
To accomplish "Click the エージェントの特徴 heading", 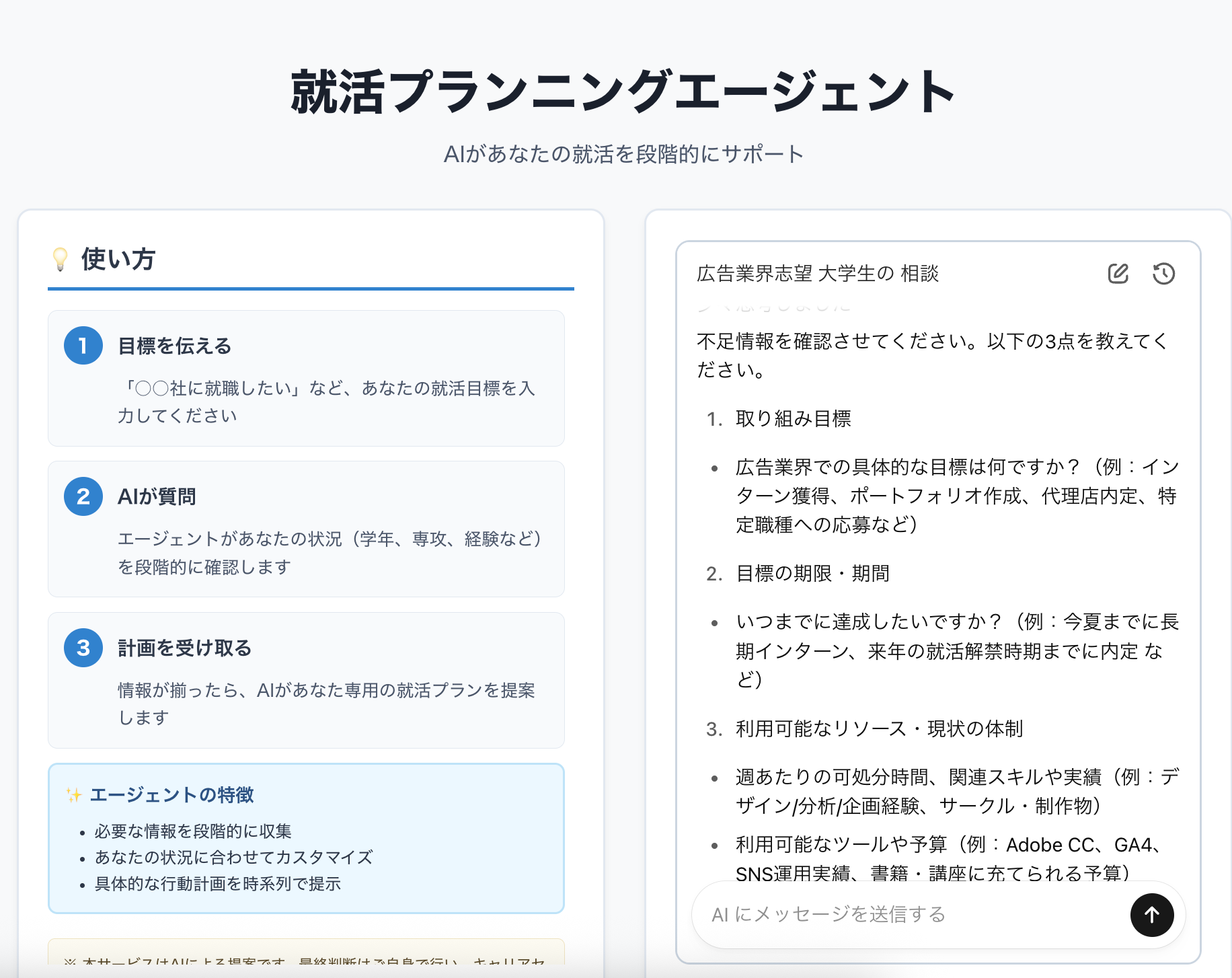I will pos(172,795).
